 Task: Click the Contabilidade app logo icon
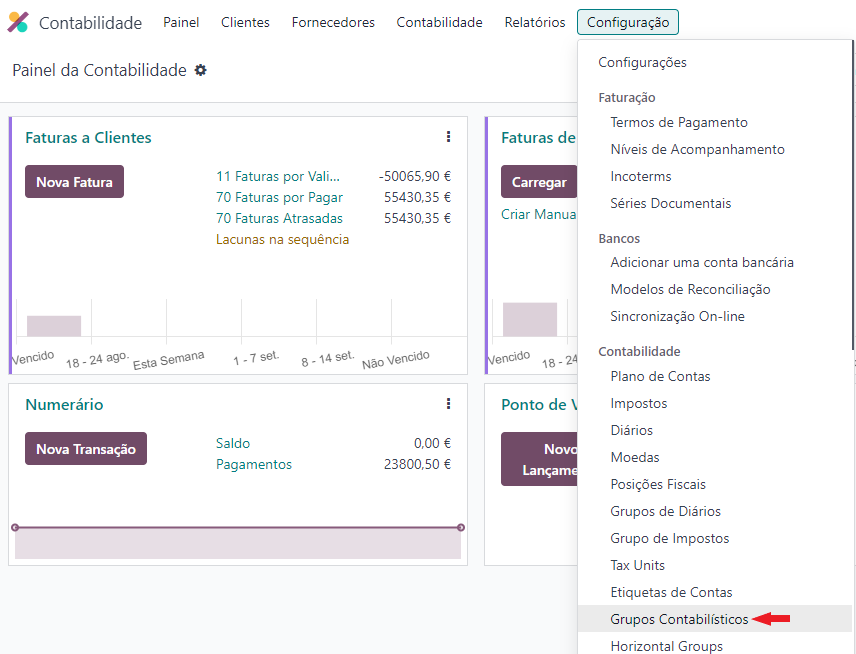(17, 22)
